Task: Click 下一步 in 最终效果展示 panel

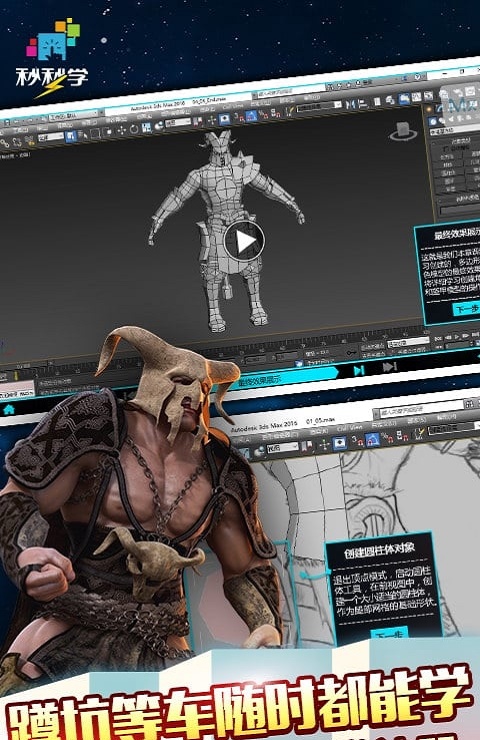Action: coord(466,308)
